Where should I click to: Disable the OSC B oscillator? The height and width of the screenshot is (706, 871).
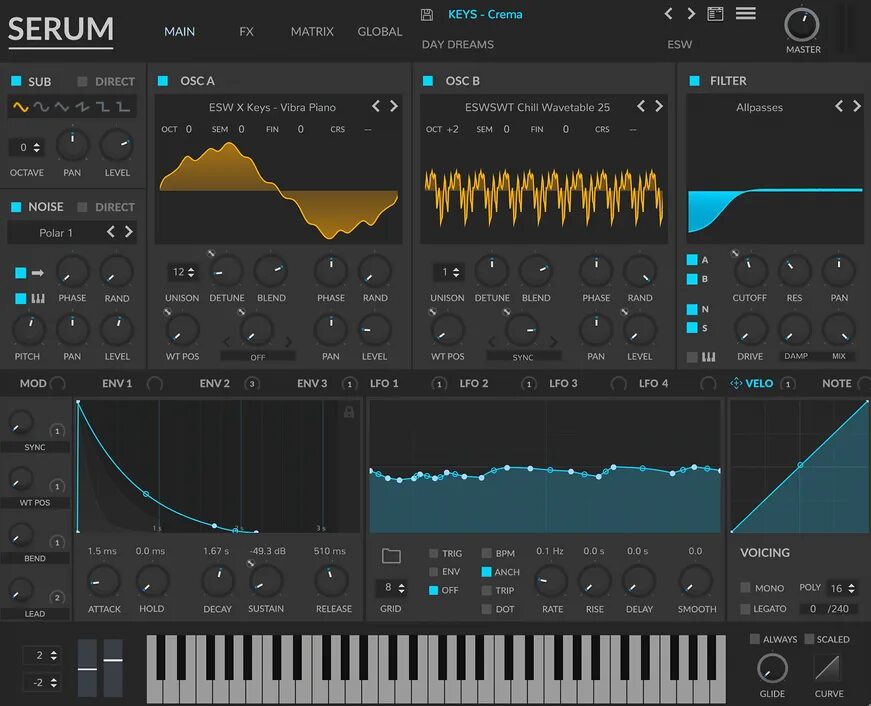pos(430,81)
